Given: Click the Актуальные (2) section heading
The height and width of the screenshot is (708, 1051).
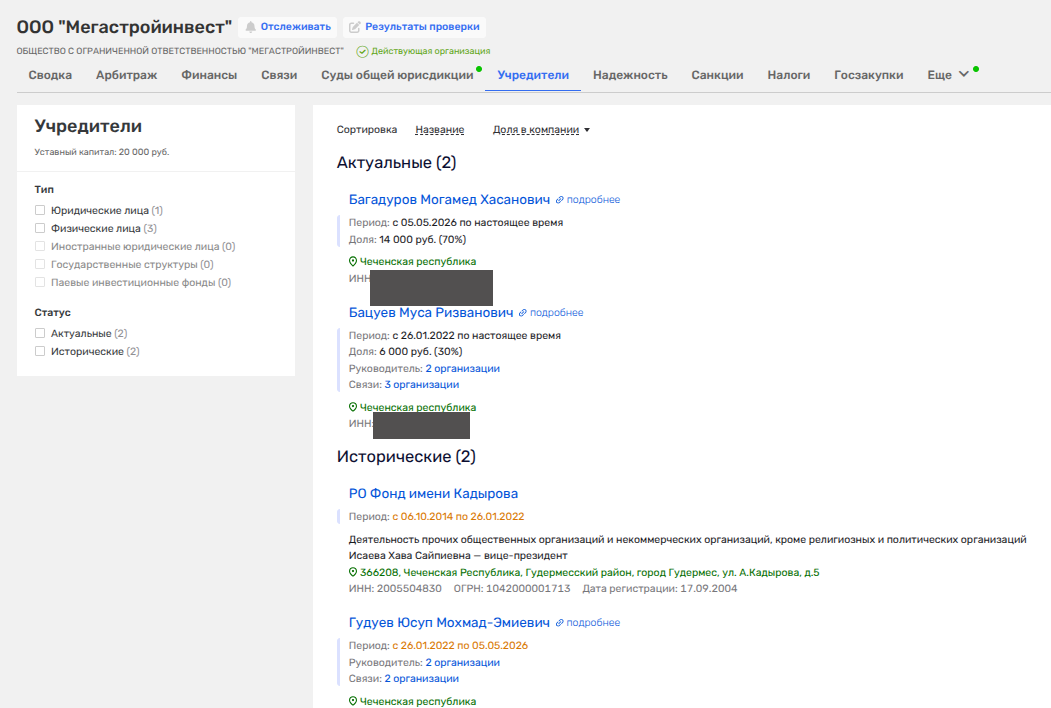Looking at the screenshot, I should (396, 163).
